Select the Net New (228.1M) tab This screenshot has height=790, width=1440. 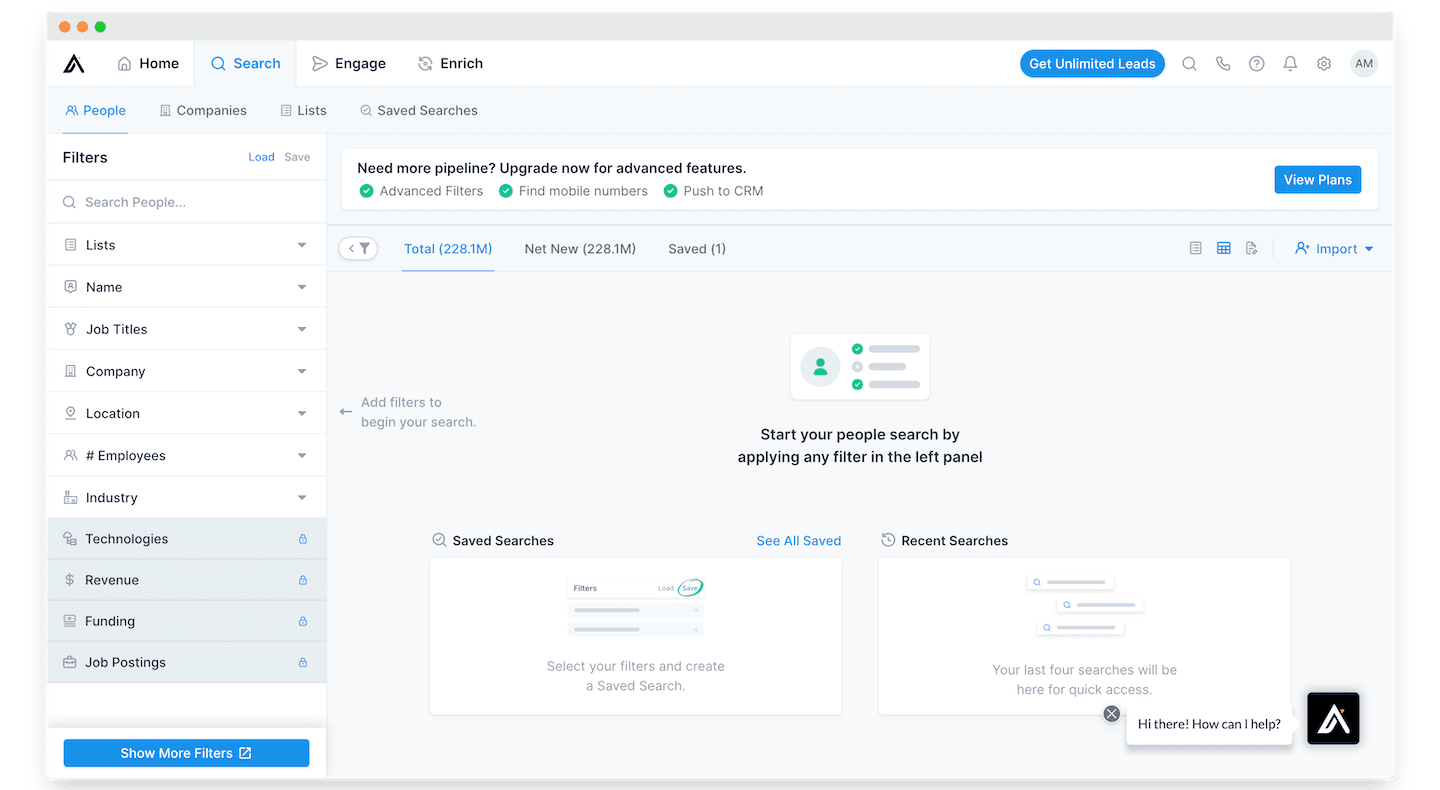(x=580, y=248)
